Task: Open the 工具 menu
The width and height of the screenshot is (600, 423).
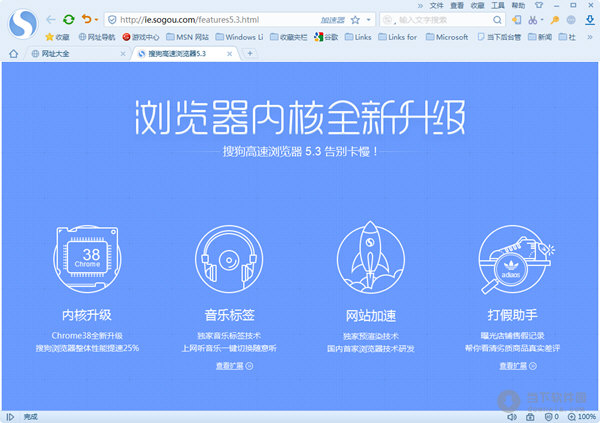Action: 498,5
